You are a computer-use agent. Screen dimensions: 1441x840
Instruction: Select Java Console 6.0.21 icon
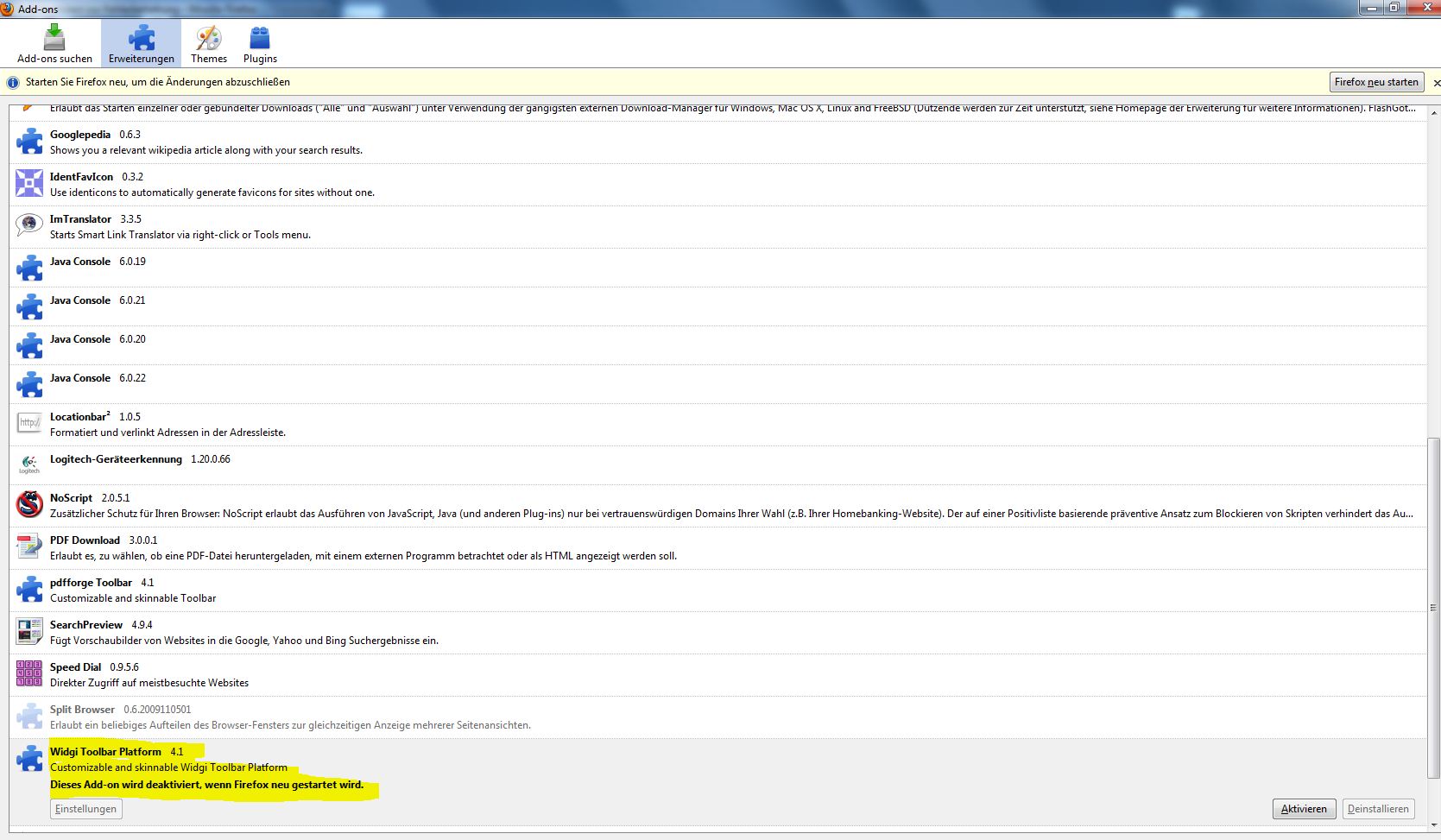coord(29,306)
